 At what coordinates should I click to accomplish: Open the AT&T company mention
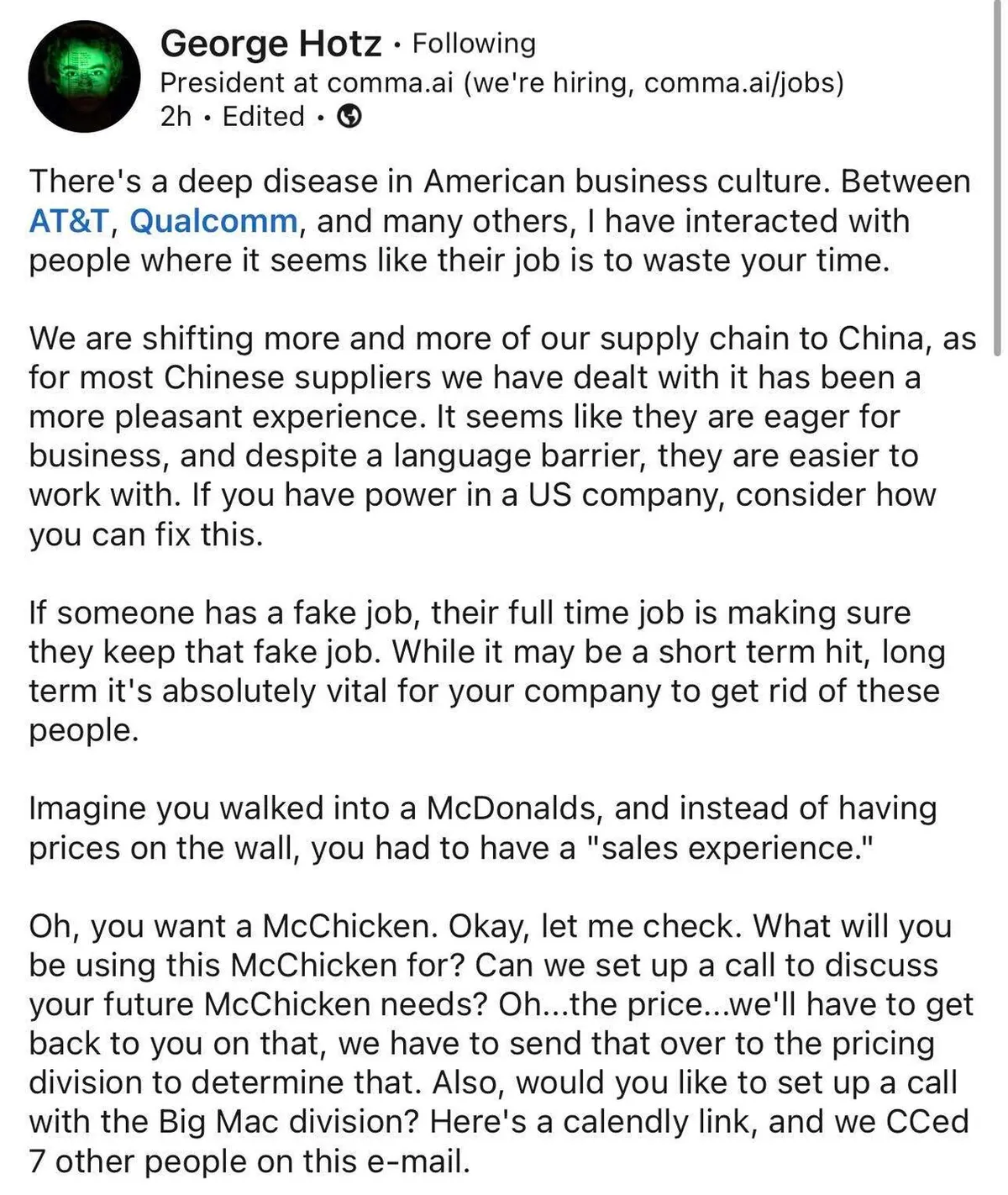pyautogui.click(x=69, y=221)
